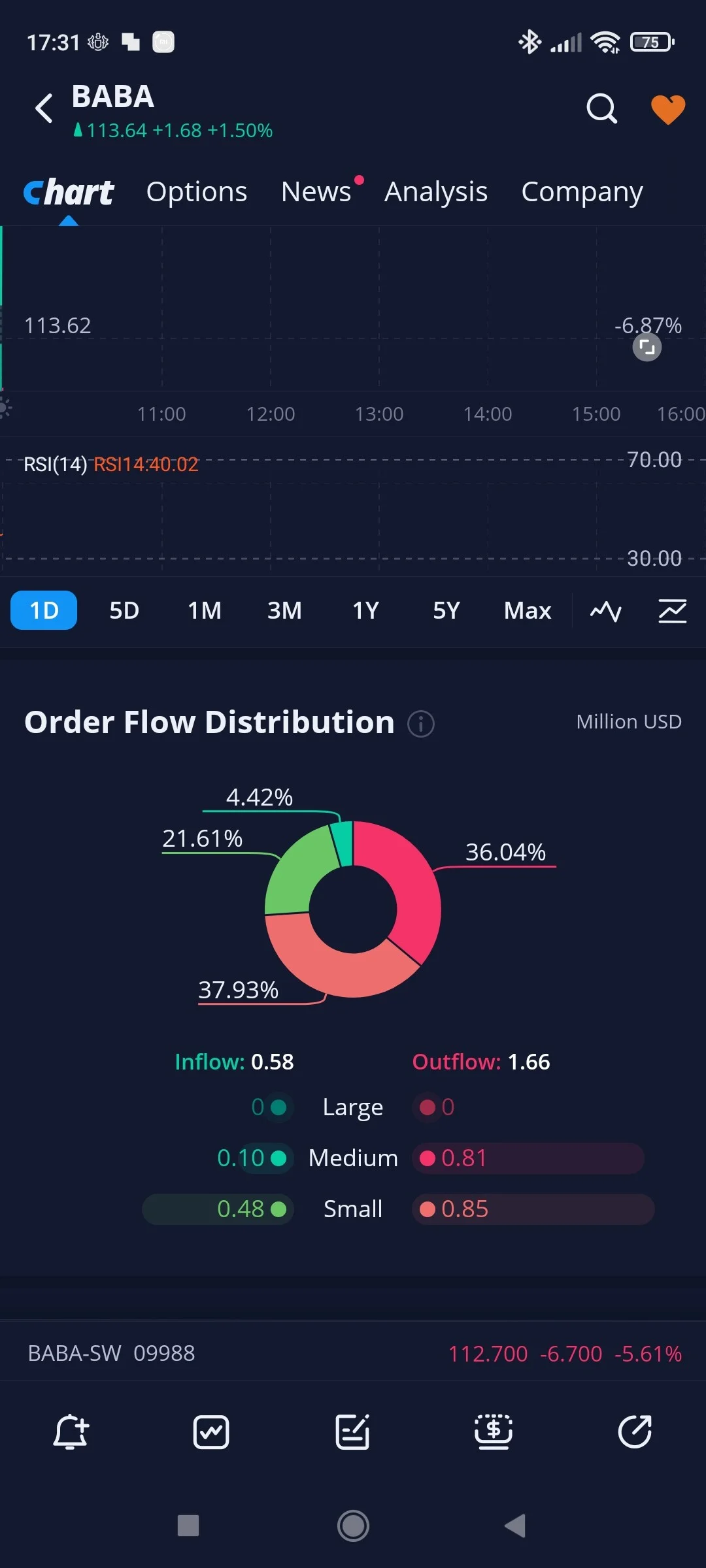Open the search magnifier icon
Image resolution: width=706 pixels, height=1568 pixels.
click(601, 108)
